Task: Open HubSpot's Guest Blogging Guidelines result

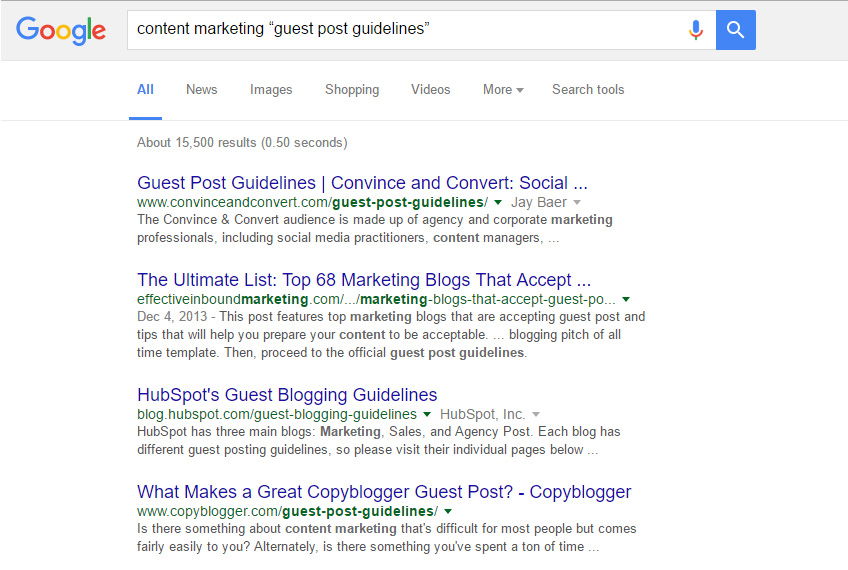Action: click(x=287, y=395)
